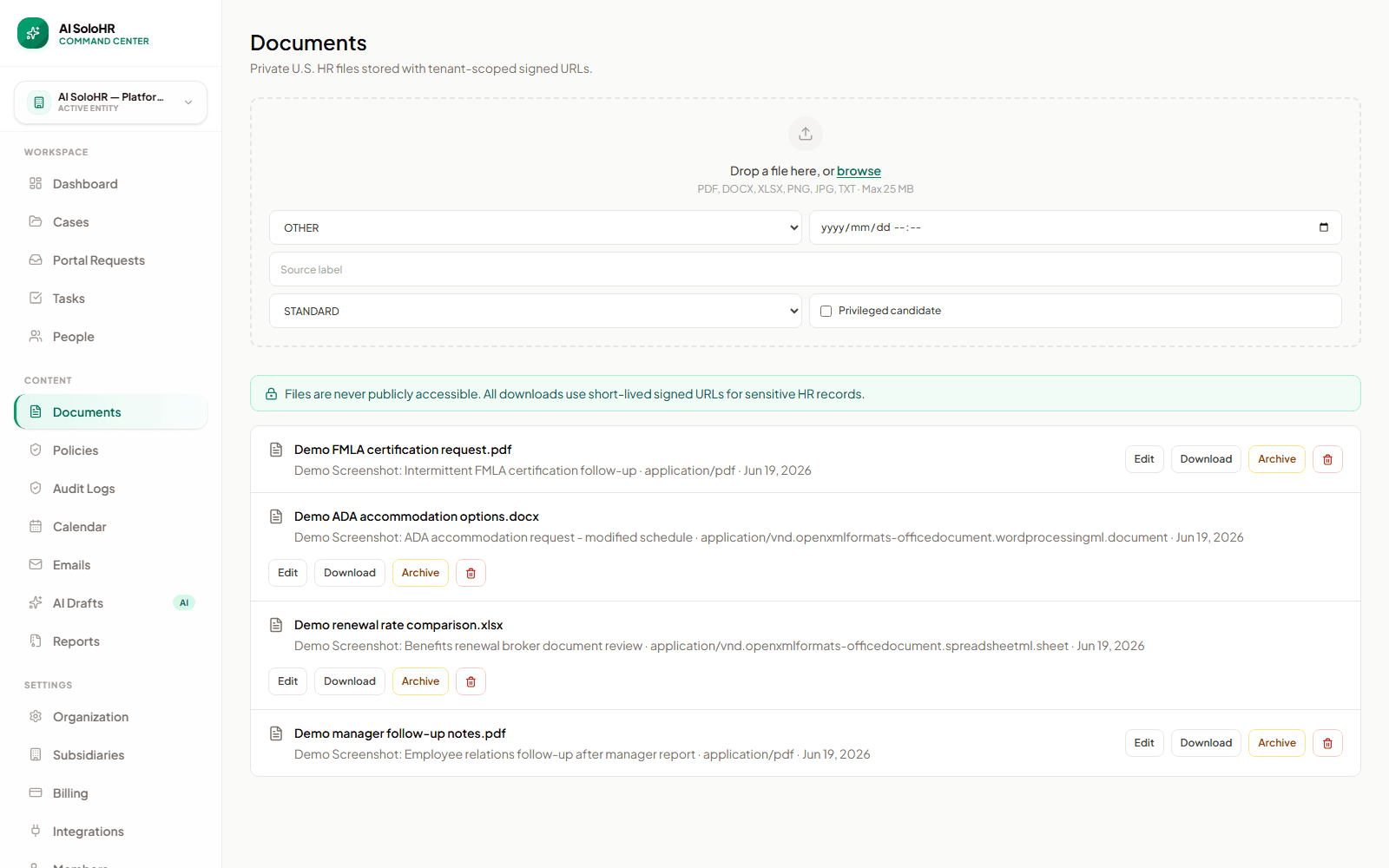The height and width of the screenshot is (868, 1389).
Task: Download Demo ADA accommodation options.docx
Action: tap(350, 573)
